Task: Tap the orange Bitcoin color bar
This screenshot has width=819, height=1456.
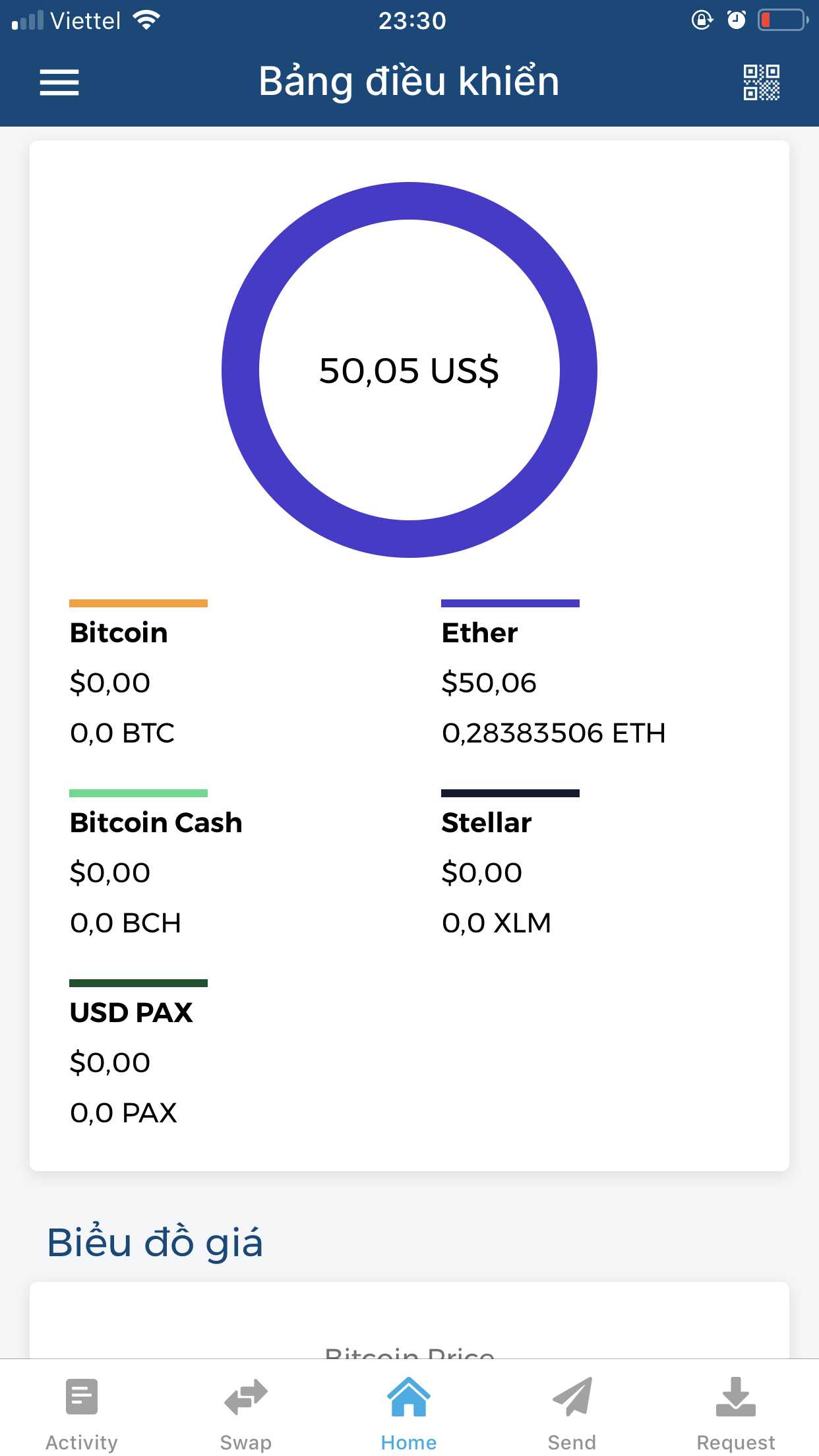Action: tap(138, 603)
